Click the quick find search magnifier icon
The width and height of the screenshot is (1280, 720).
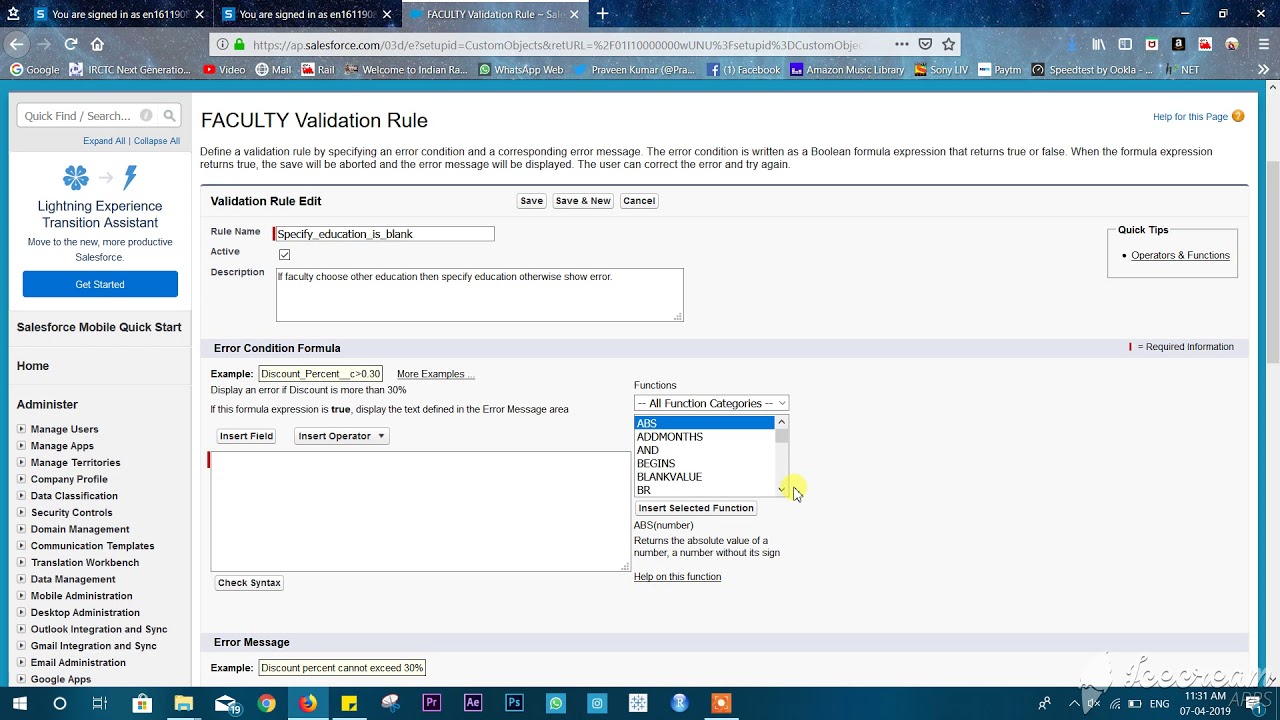coord(169,116)
